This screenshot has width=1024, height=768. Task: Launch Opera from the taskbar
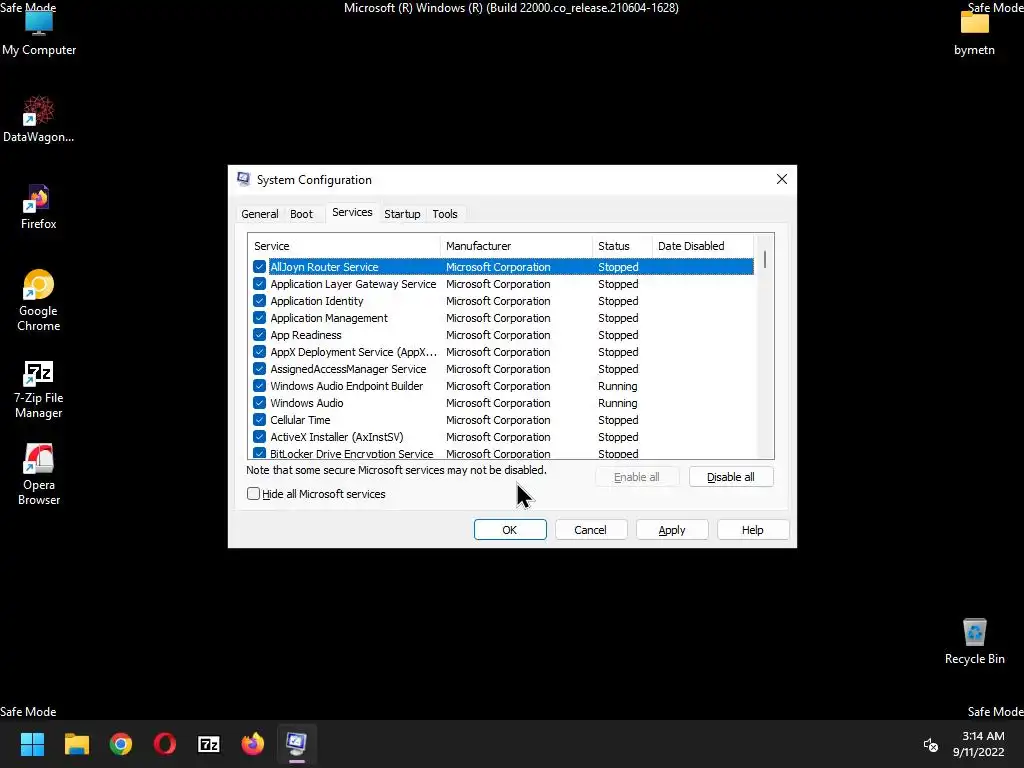[x=165, y=744]
